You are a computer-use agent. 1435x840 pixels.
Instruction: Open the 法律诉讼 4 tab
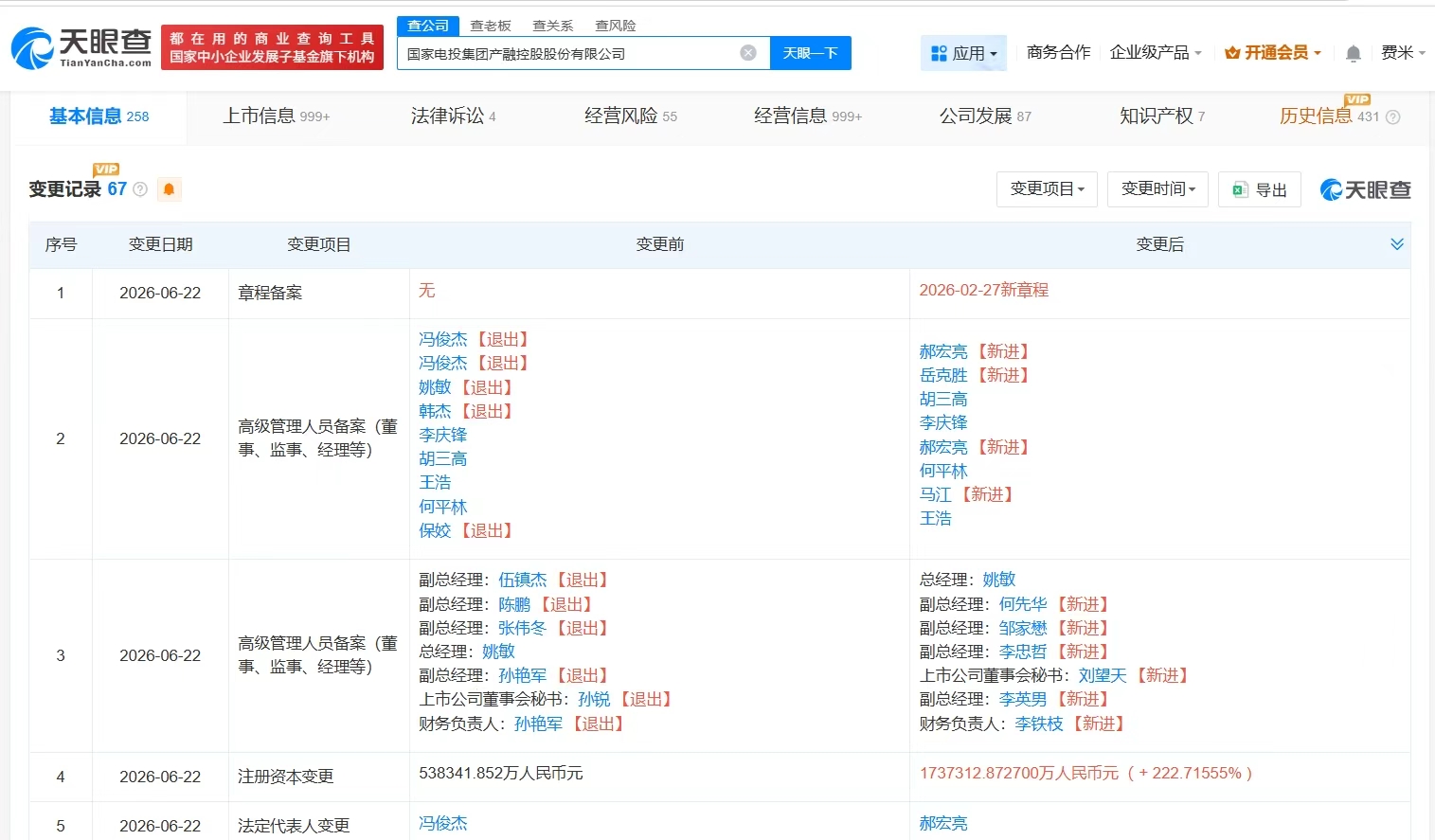453,116
